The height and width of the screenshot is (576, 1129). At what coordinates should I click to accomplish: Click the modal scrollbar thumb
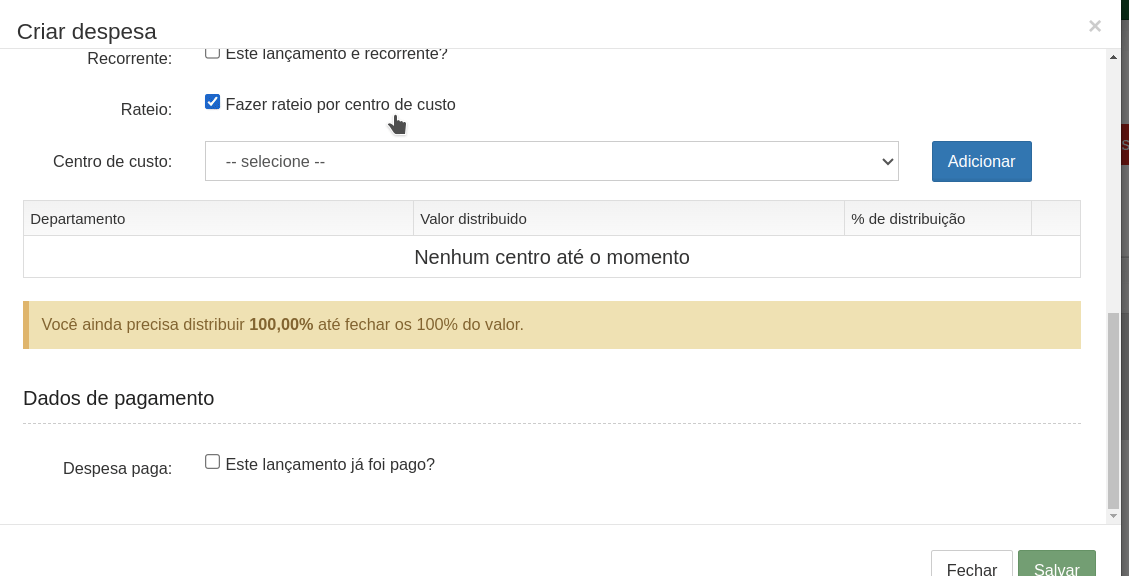(x=1113, y=410)
